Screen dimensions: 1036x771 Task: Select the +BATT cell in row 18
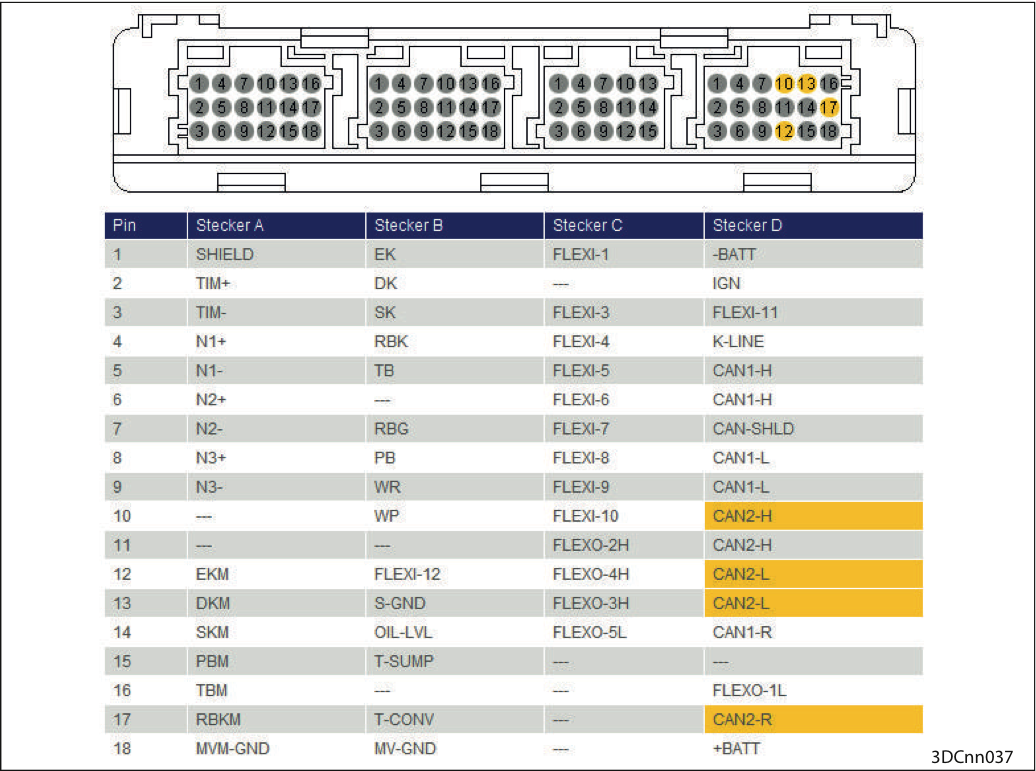(x=813, y=749)
